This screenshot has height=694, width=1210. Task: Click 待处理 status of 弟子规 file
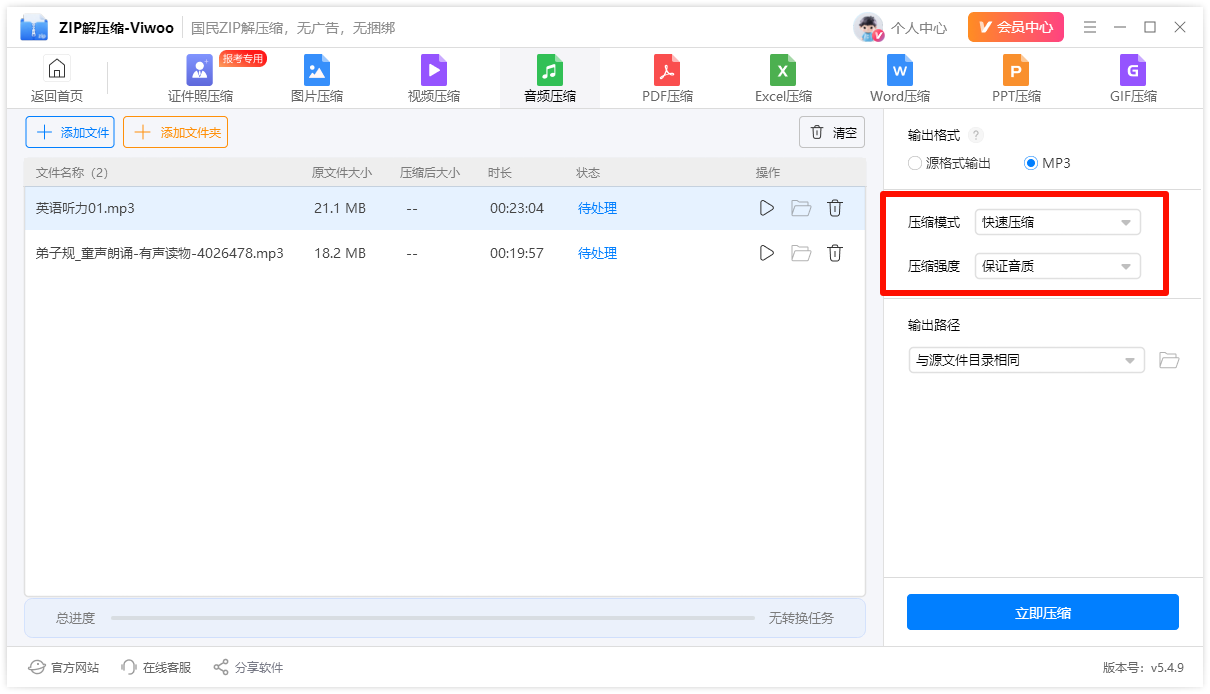(598, 253)
